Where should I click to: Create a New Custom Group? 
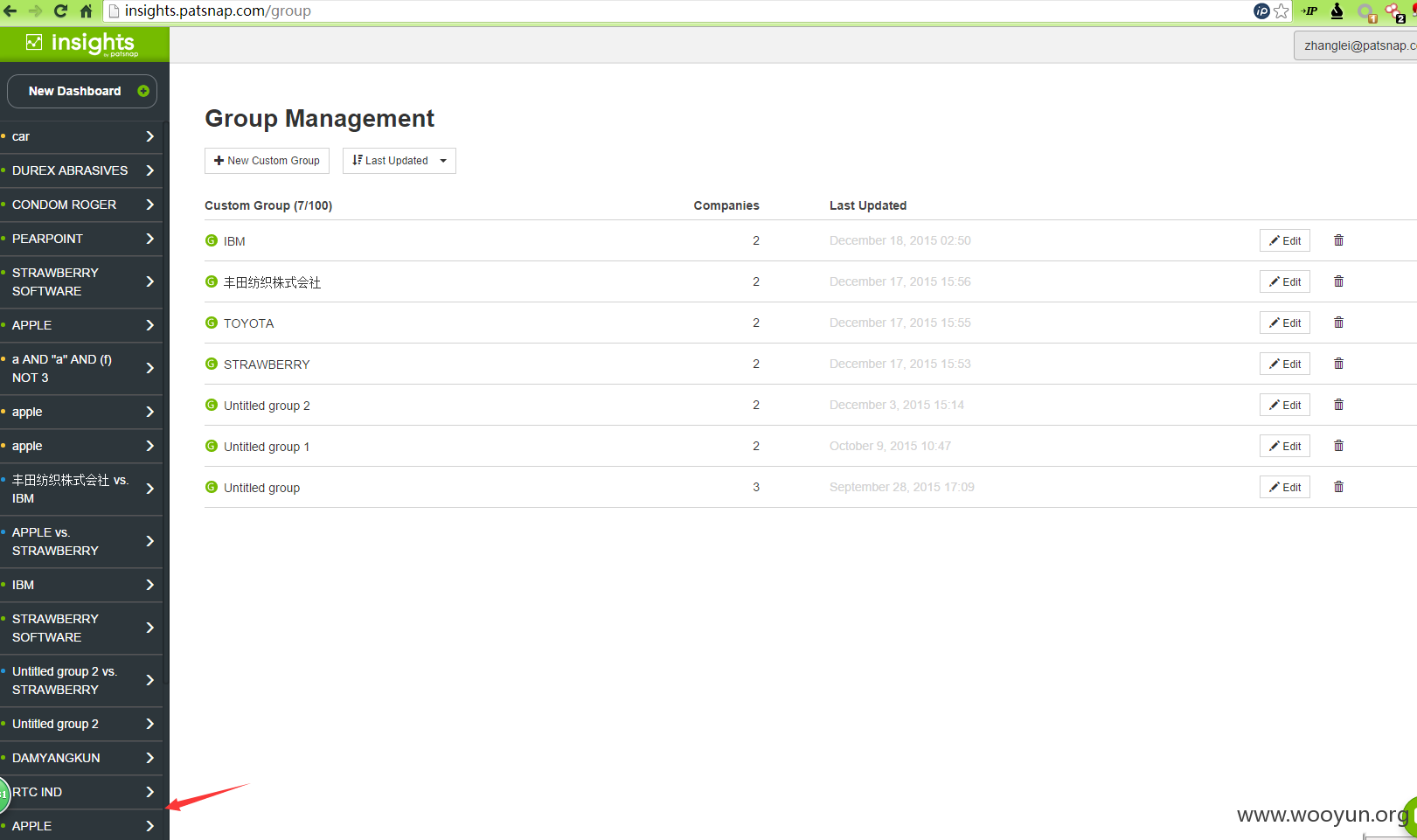tap(267, 161)
